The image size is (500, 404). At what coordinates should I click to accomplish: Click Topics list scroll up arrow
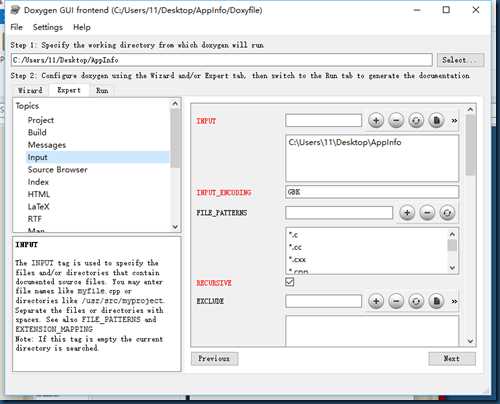pos(175,104)
